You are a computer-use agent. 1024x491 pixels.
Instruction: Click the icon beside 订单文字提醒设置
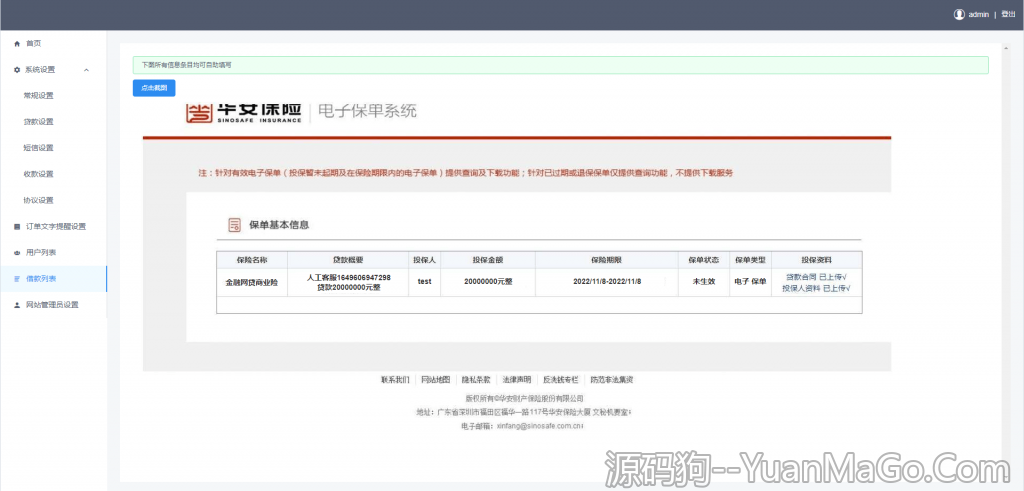coord(17,227)
